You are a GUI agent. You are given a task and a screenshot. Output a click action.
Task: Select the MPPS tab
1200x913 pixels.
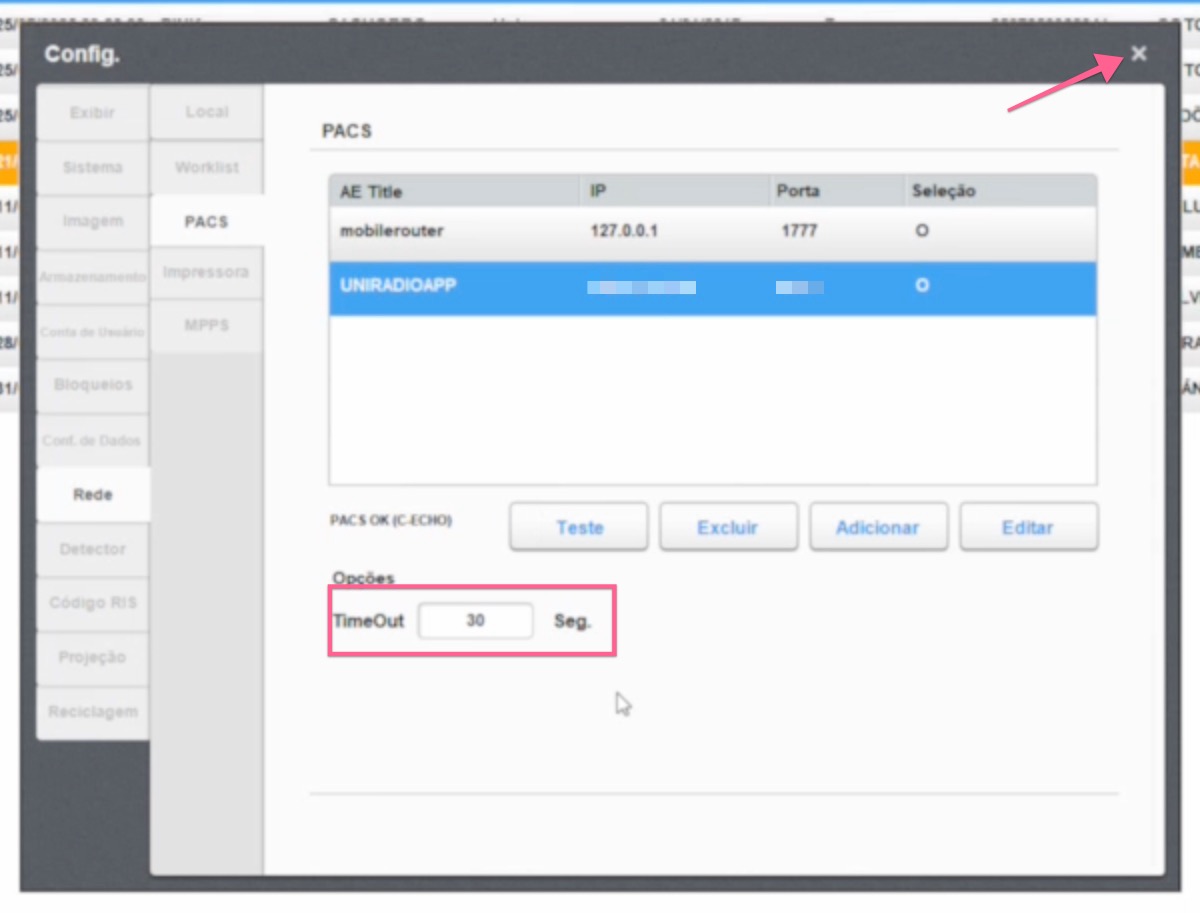pos(205,326)
